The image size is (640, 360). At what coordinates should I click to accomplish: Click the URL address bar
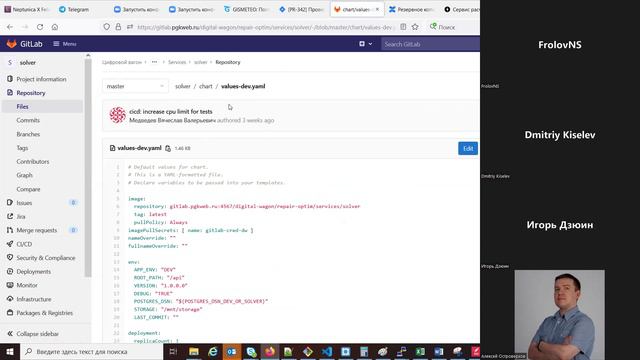(264, 27)
